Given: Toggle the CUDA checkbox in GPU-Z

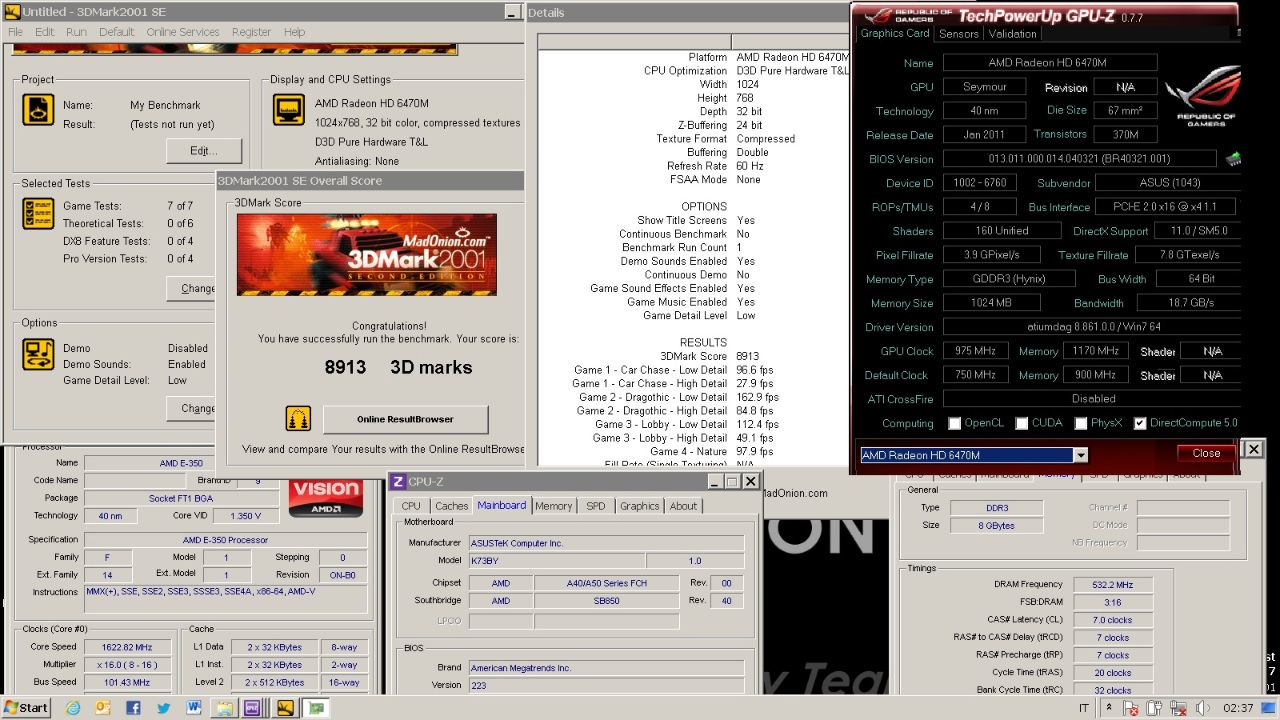Looking at the screenshot, I should tap(1021, 423).
